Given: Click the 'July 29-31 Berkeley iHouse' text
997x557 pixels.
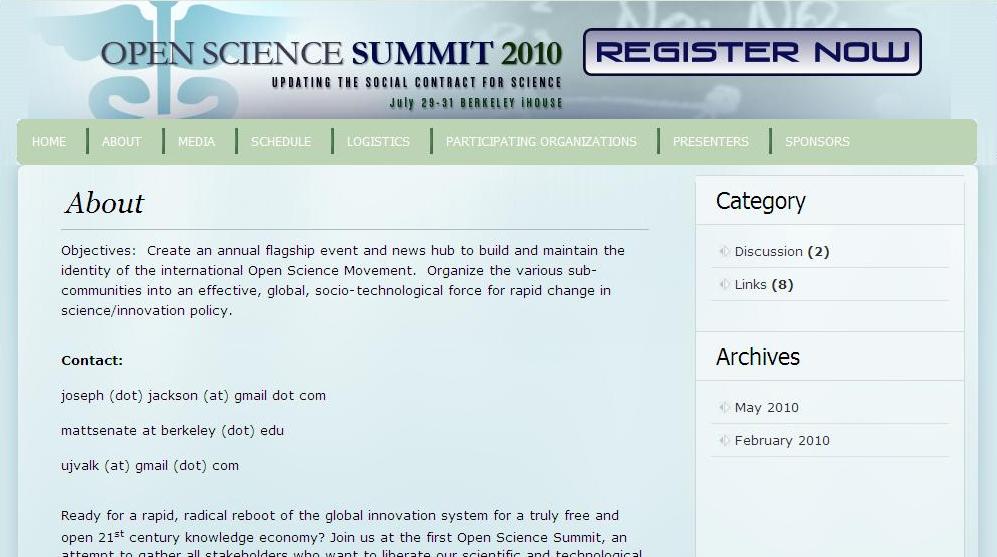Looking at the screenshot, I should click(476, 103).
